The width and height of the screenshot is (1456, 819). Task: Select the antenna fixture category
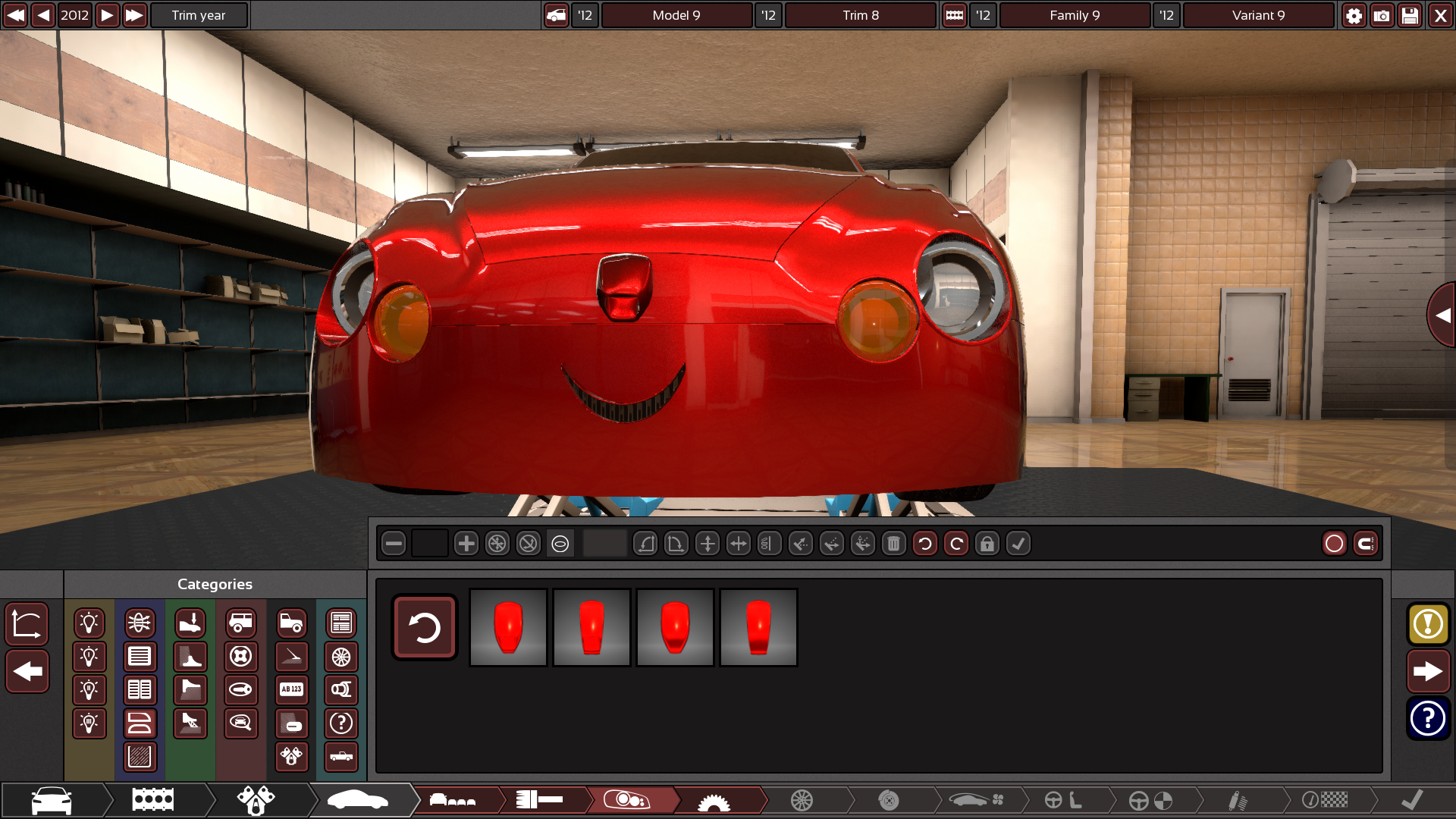[292, 657]
